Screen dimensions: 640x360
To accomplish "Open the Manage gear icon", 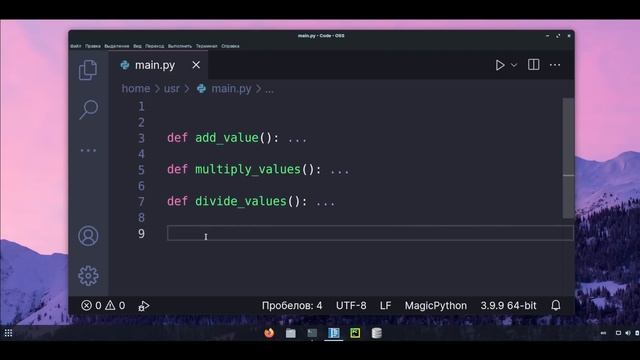I will pos(88,276).
